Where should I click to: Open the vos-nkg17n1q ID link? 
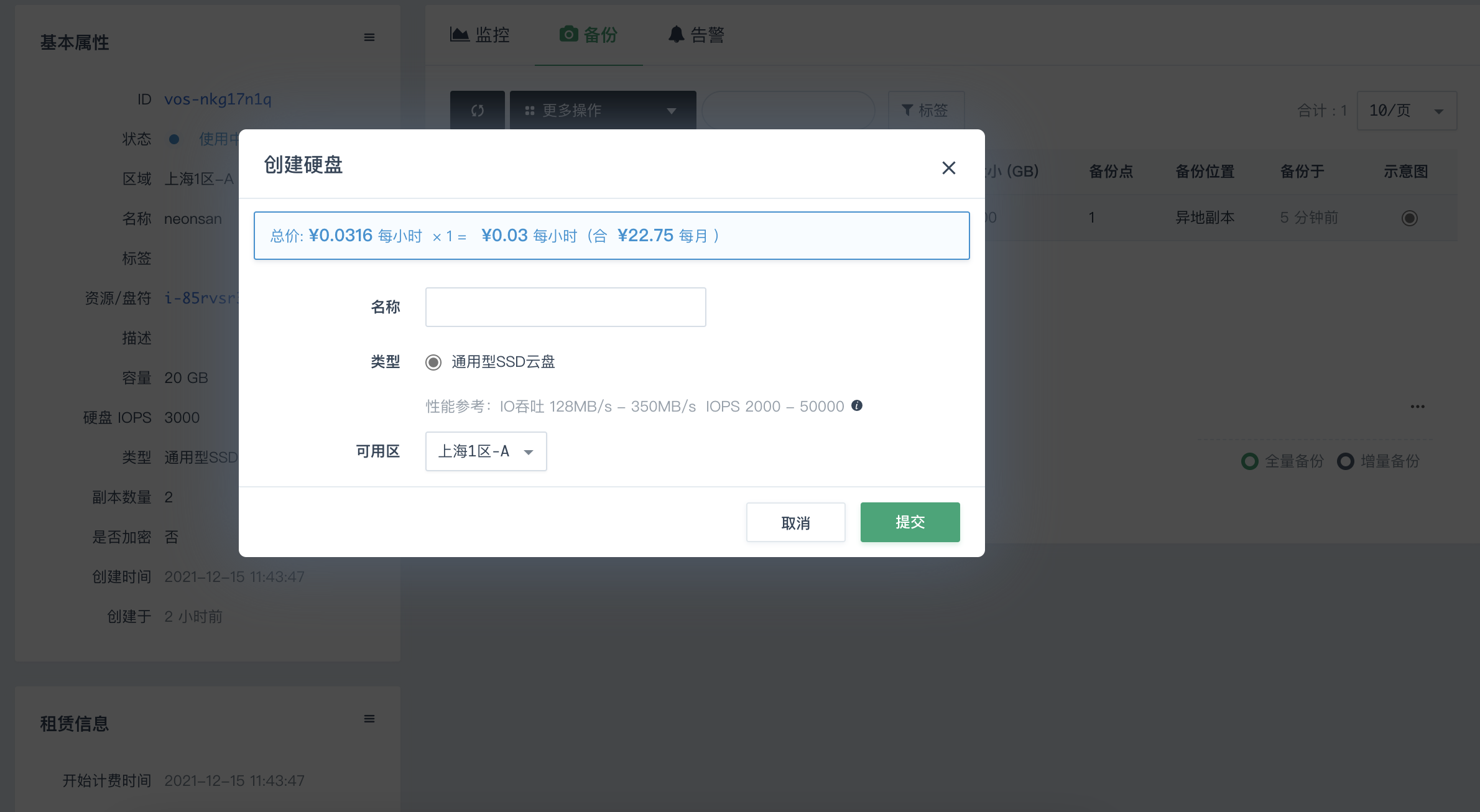(x=218, y=99)
